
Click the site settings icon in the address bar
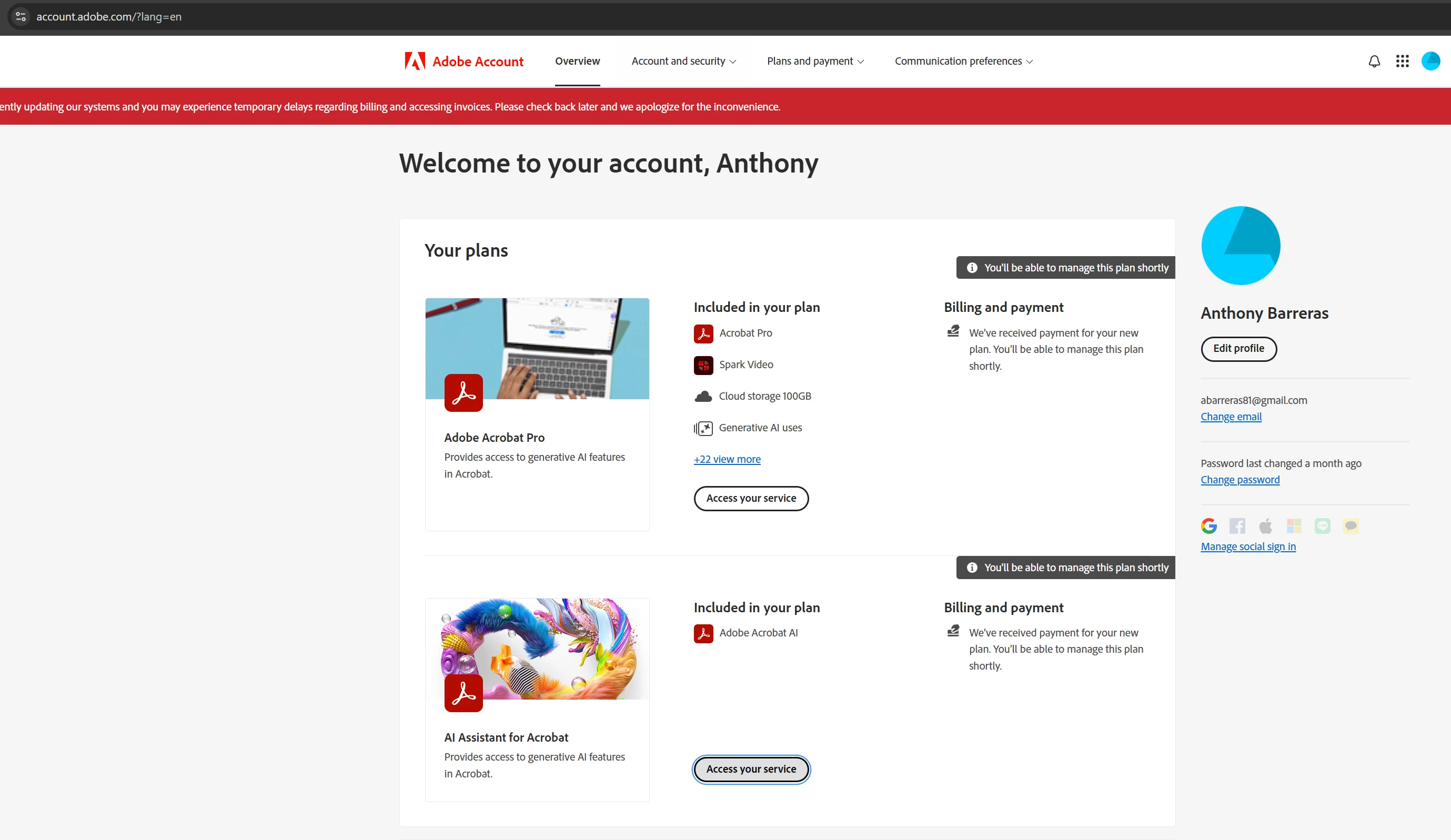click(x=21, y=17)
